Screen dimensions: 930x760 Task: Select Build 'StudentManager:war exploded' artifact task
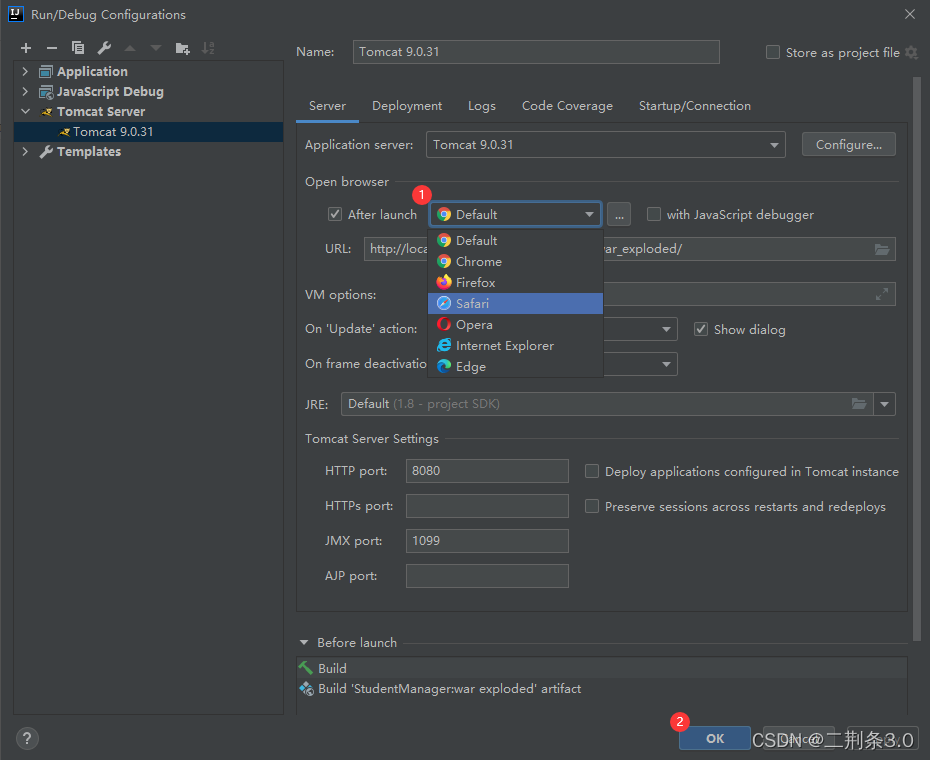coord(601,689)
